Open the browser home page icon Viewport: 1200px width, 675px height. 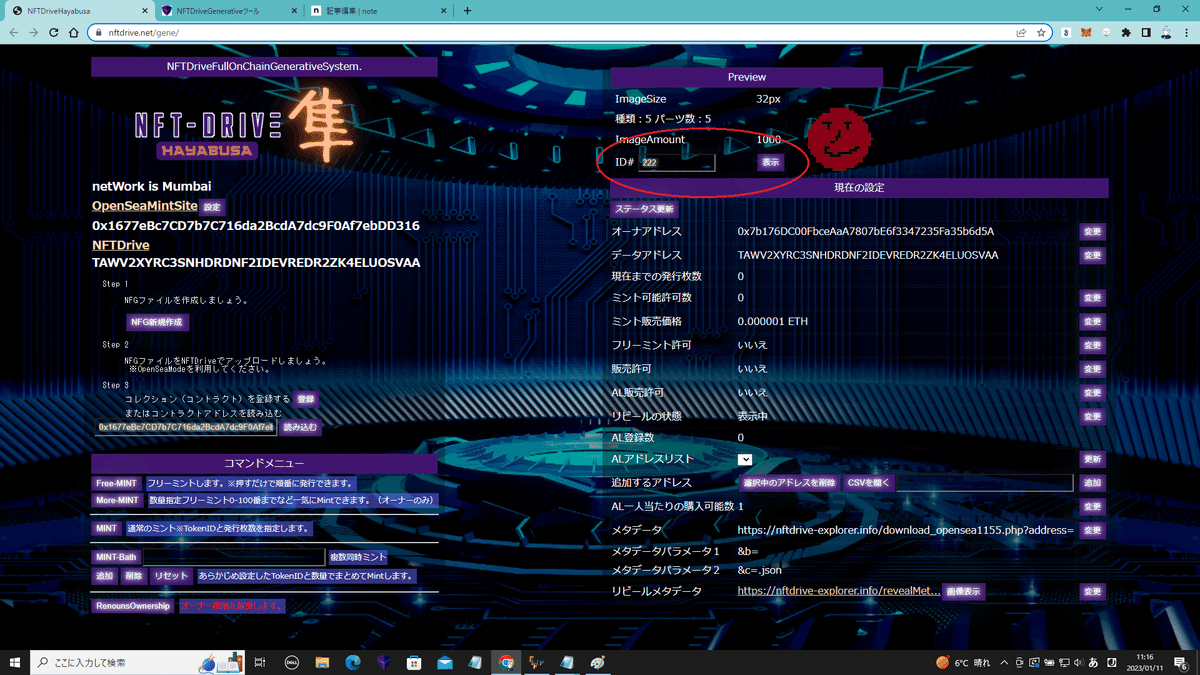[x=74, y=32]
